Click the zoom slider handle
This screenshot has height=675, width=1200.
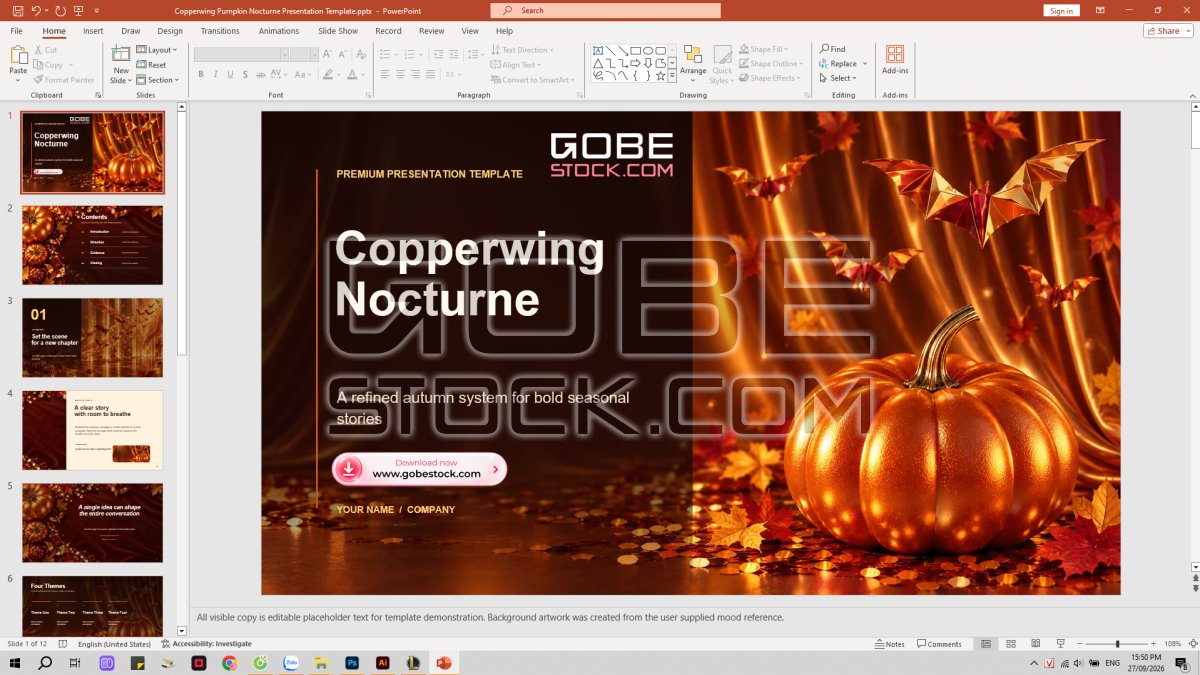(1118, 644)
